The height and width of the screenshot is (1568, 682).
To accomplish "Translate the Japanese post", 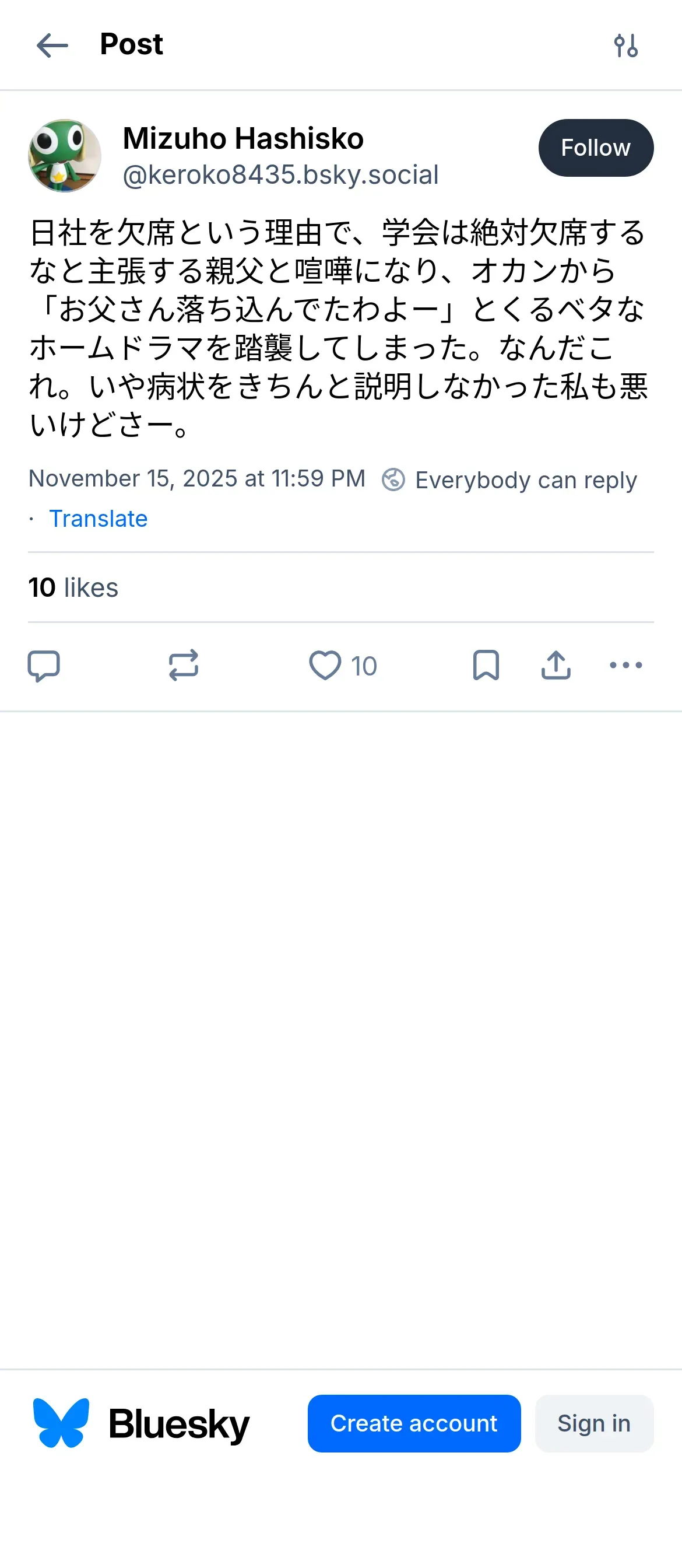I will 98,519.
